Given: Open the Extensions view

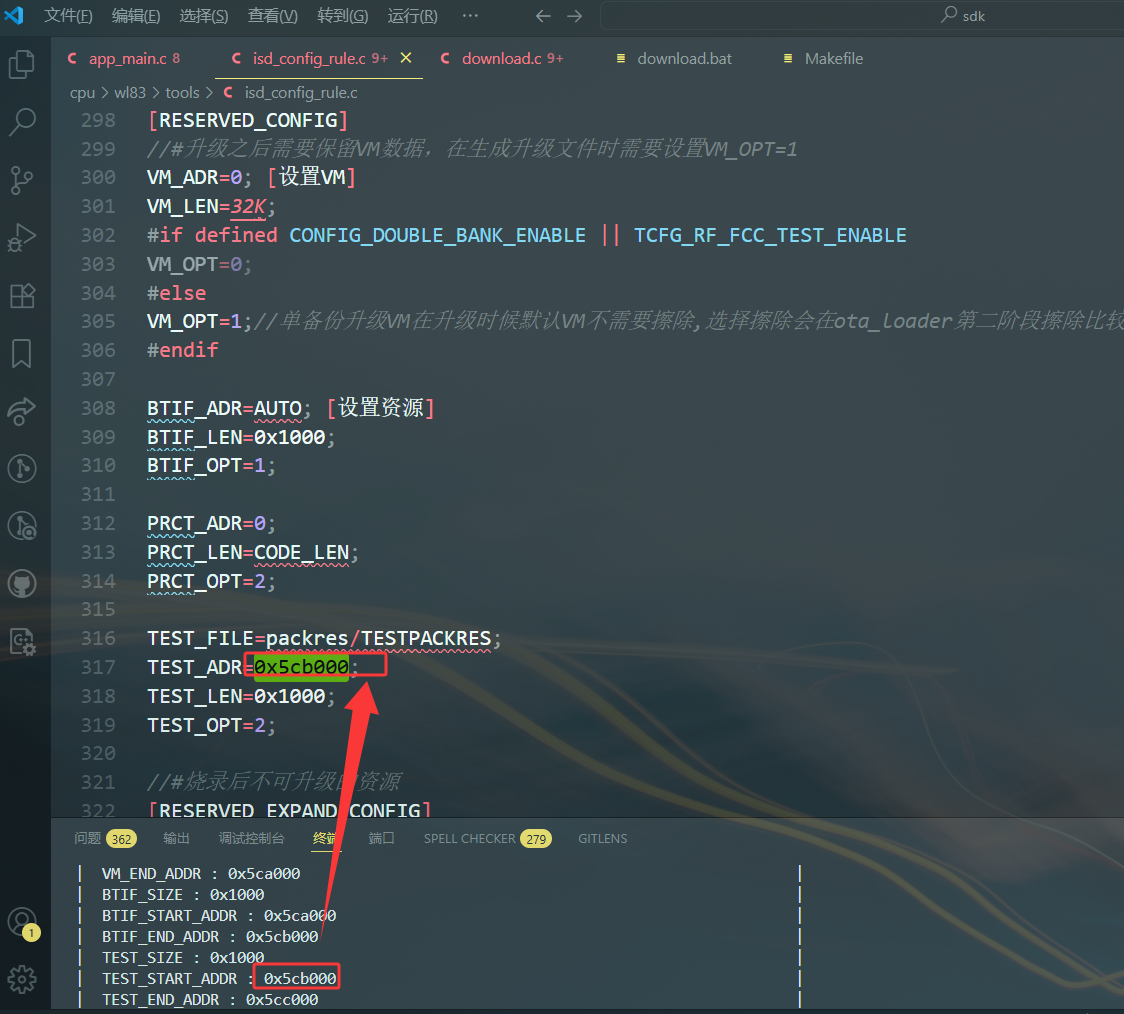Looking at the screenshot, I should [x=22, y=295].
